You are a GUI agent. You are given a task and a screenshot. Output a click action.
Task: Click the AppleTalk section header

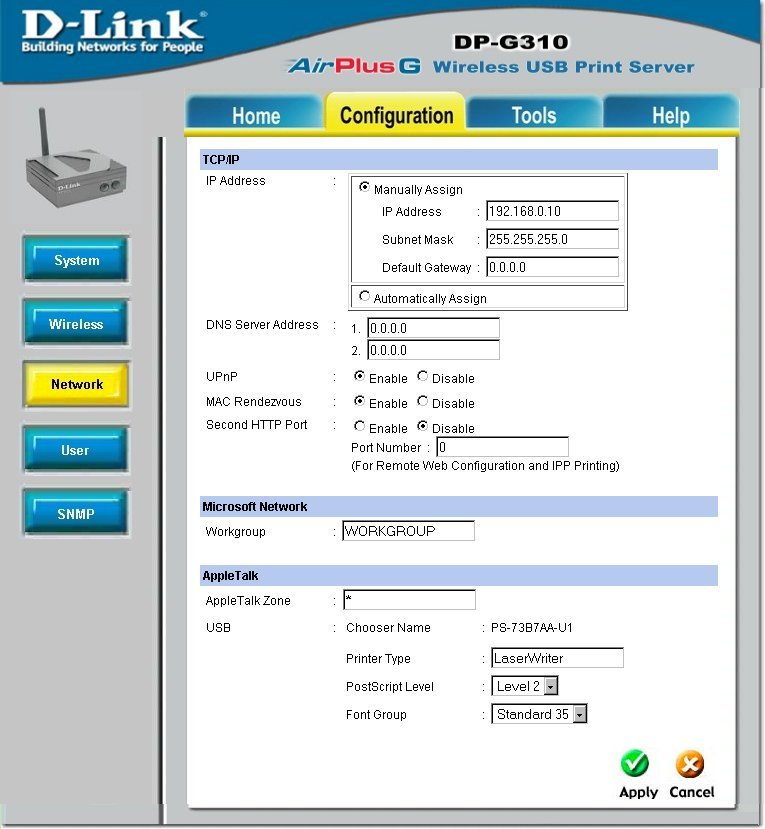(458, 575)
